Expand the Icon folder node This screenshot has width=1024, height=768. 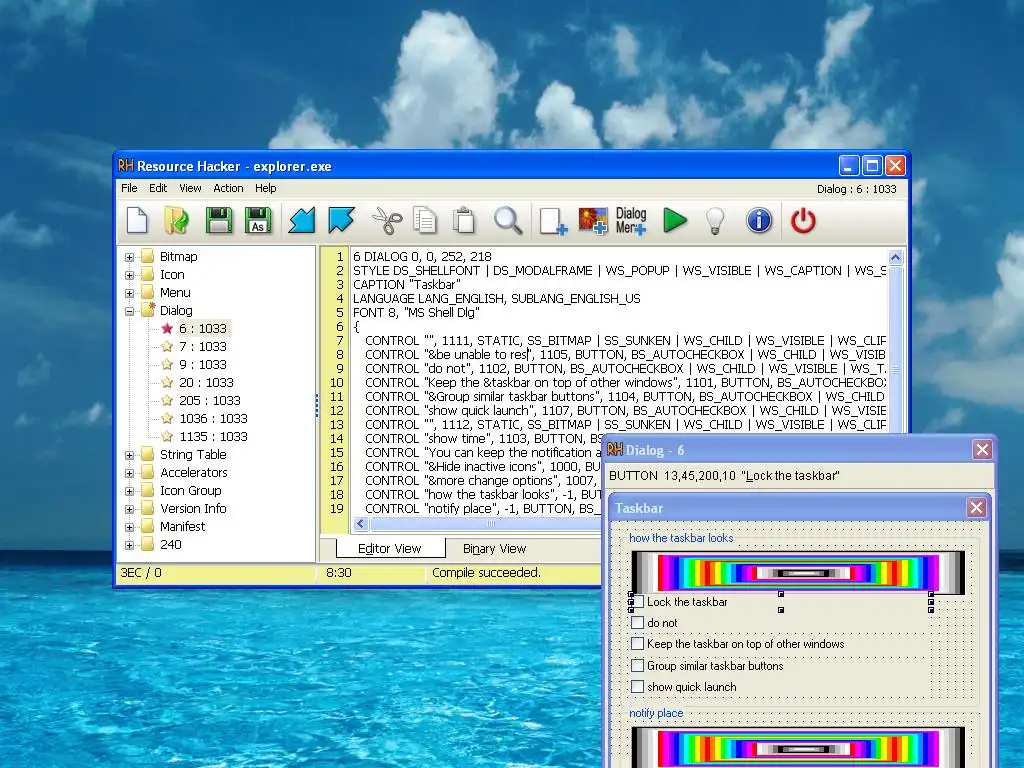(129, 275)
